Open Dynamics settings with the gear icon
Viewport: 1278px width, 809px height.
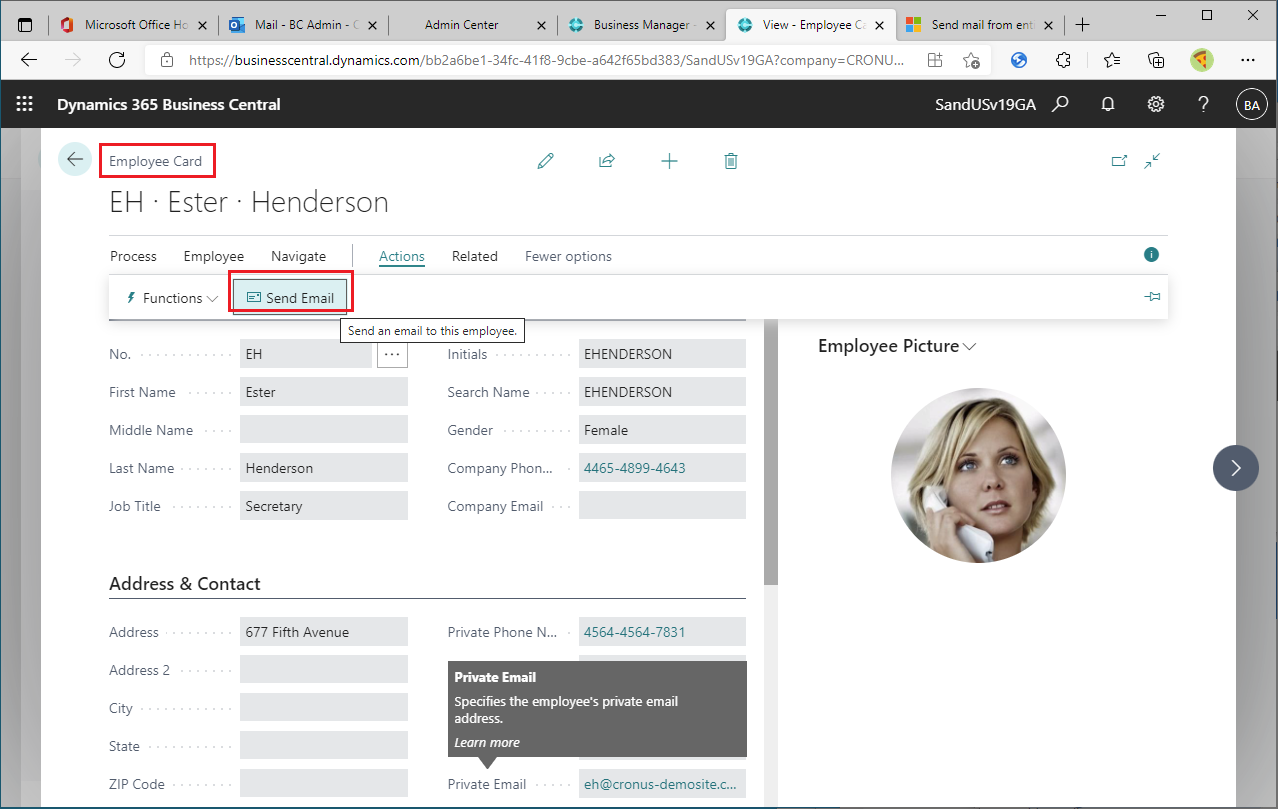(x=1155, y=103)
